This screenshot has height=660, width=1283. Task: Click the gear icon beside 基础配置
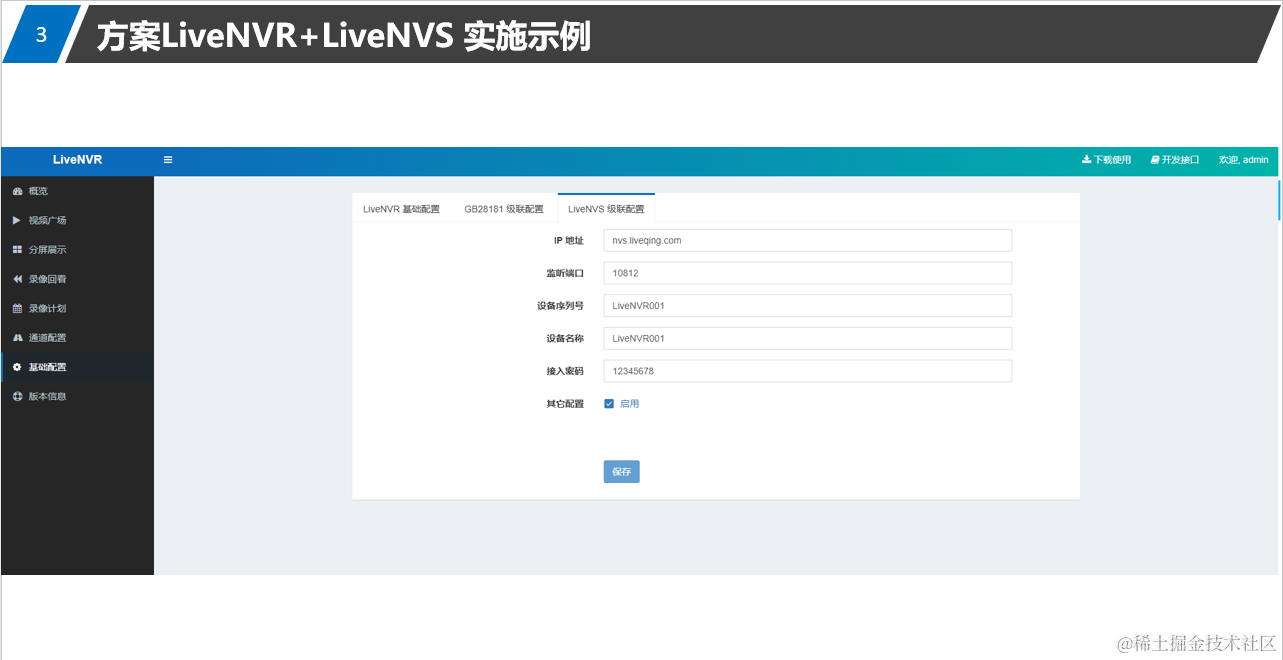[17, 367]
